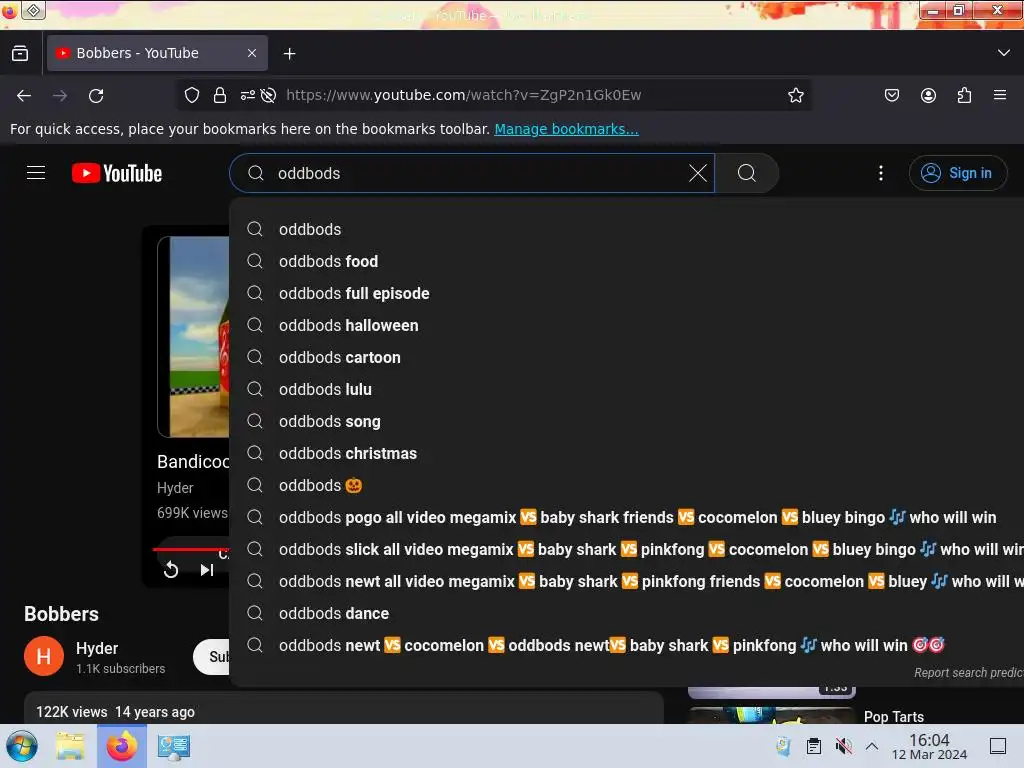
Task: Show hidden tray icons chevron
Action: click(x=872, y=746)
